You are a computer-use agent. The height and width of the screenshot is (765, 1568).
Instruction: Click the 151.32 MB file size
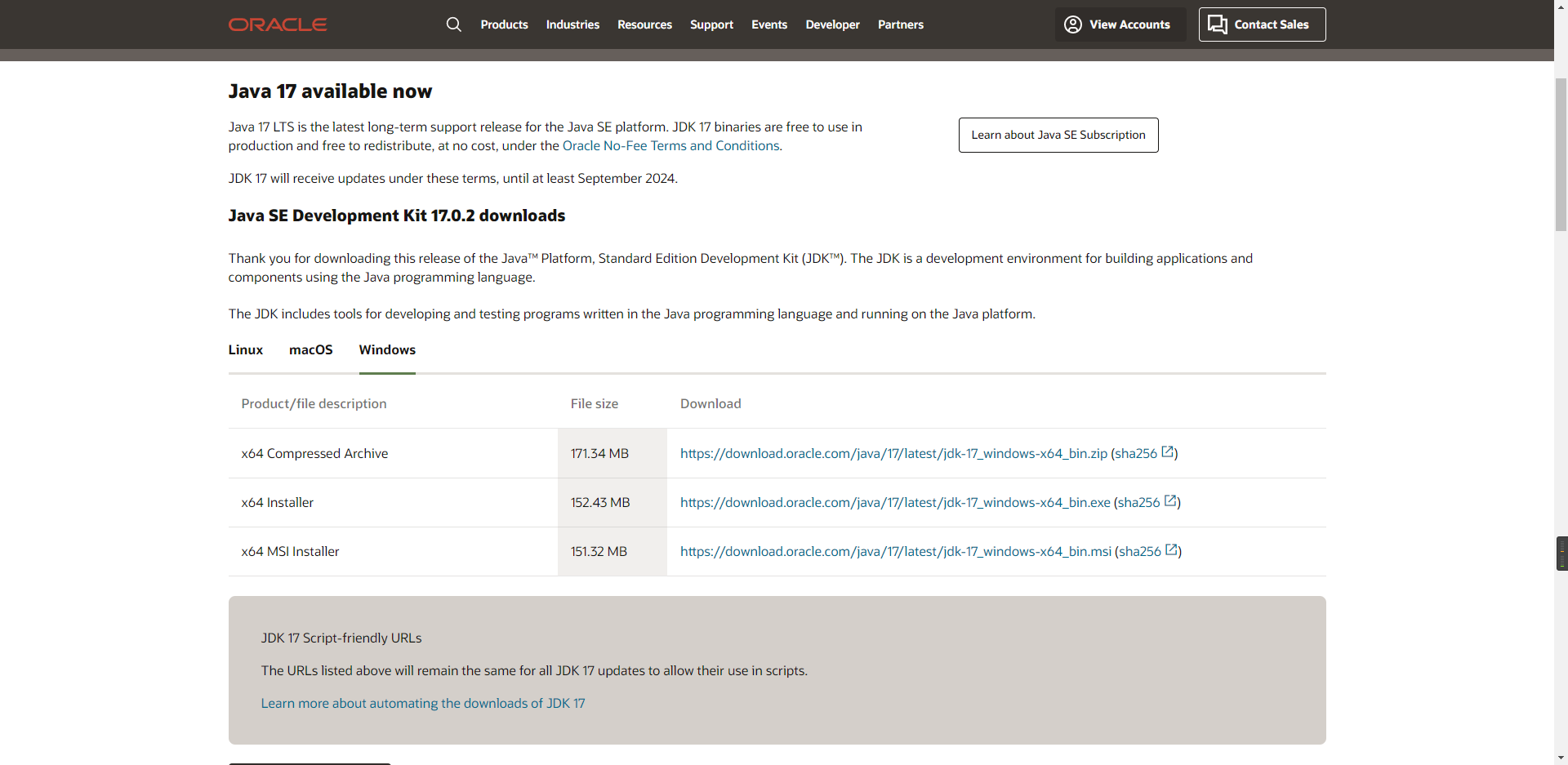point(599,551)
